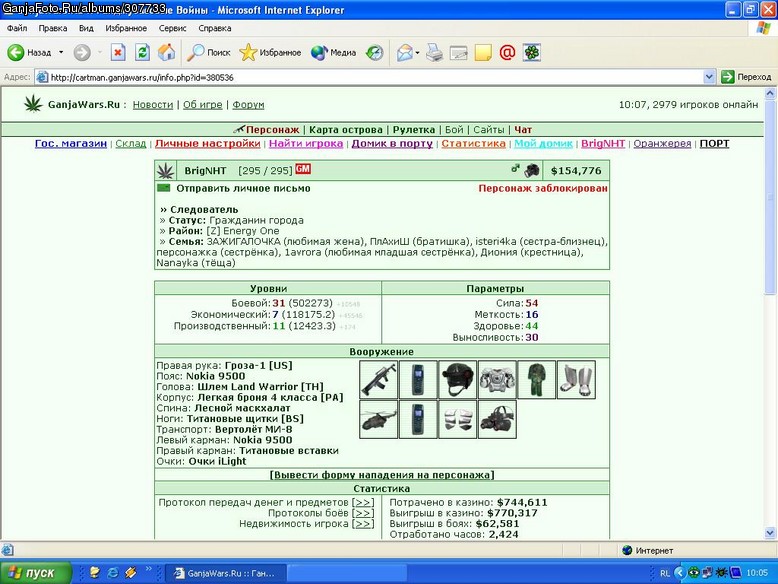
Task: Click the Windows пуск start button
Action: point(36,573)
